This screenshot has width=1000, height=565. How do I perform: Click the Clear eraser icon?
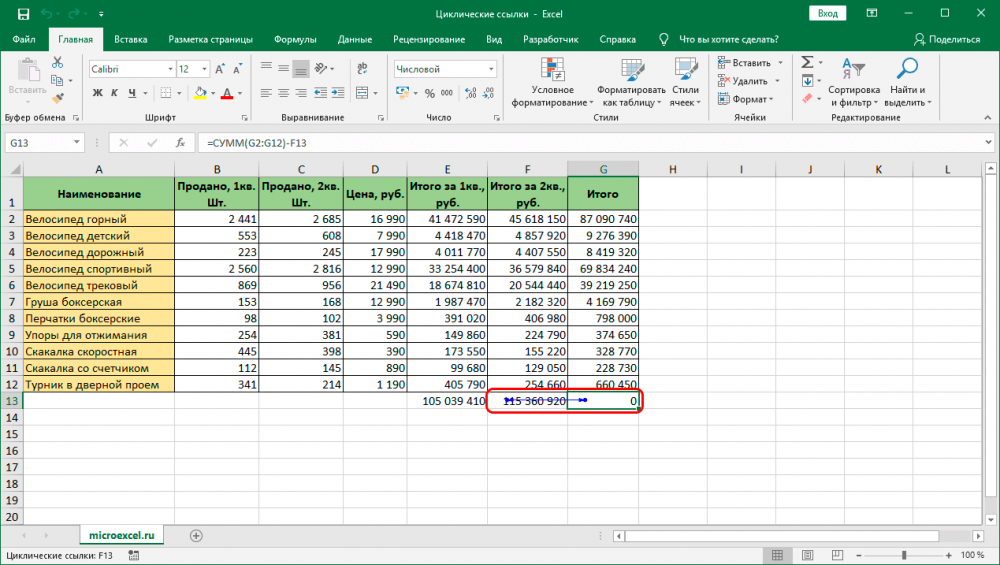(807, 98)
